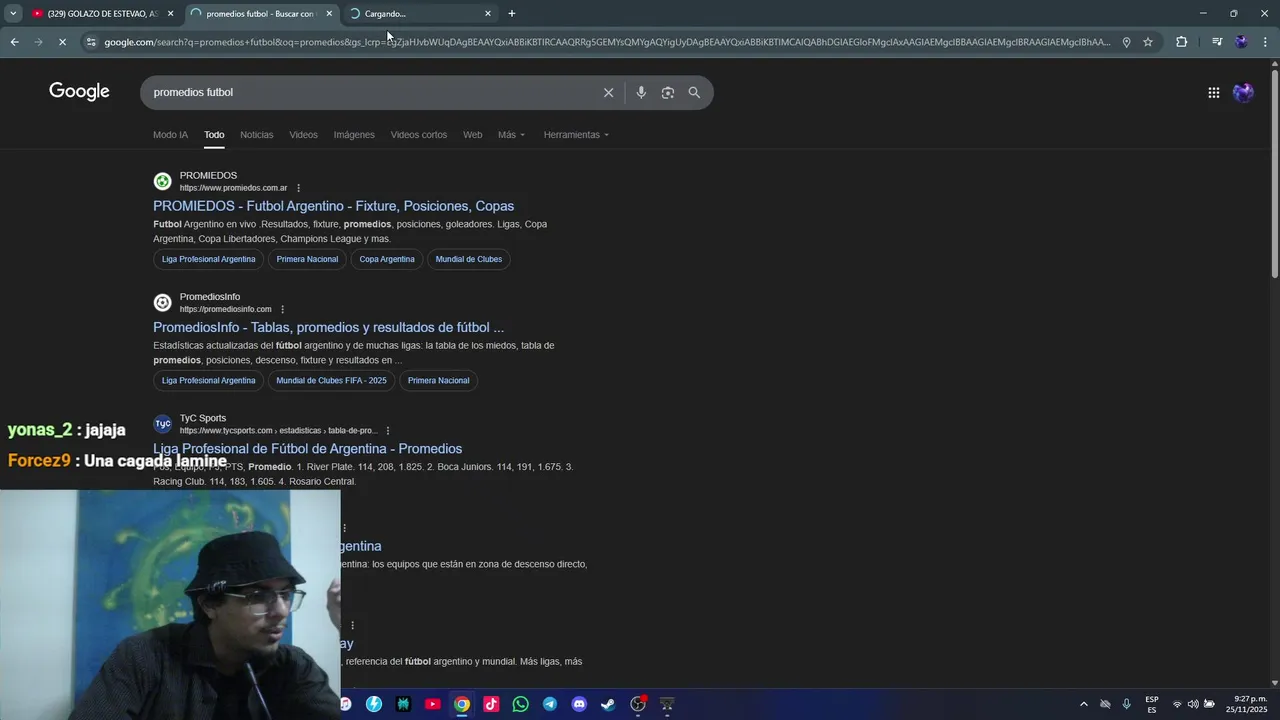Select the Videos filter tab
Image resolution: width=1280 pixels, height=720 pixels.
[x=303, y=135]
